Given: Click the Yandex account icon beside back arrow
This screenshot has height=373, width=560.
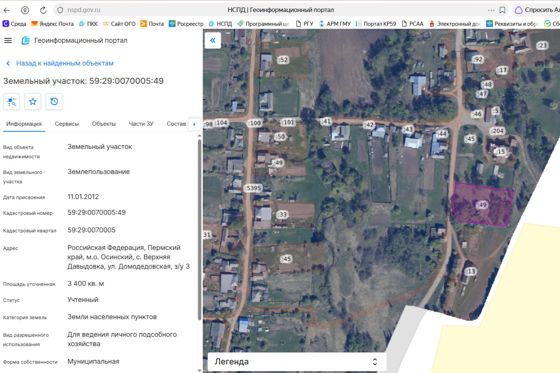Looking at the screenshot, I should [x=25, y=10].
